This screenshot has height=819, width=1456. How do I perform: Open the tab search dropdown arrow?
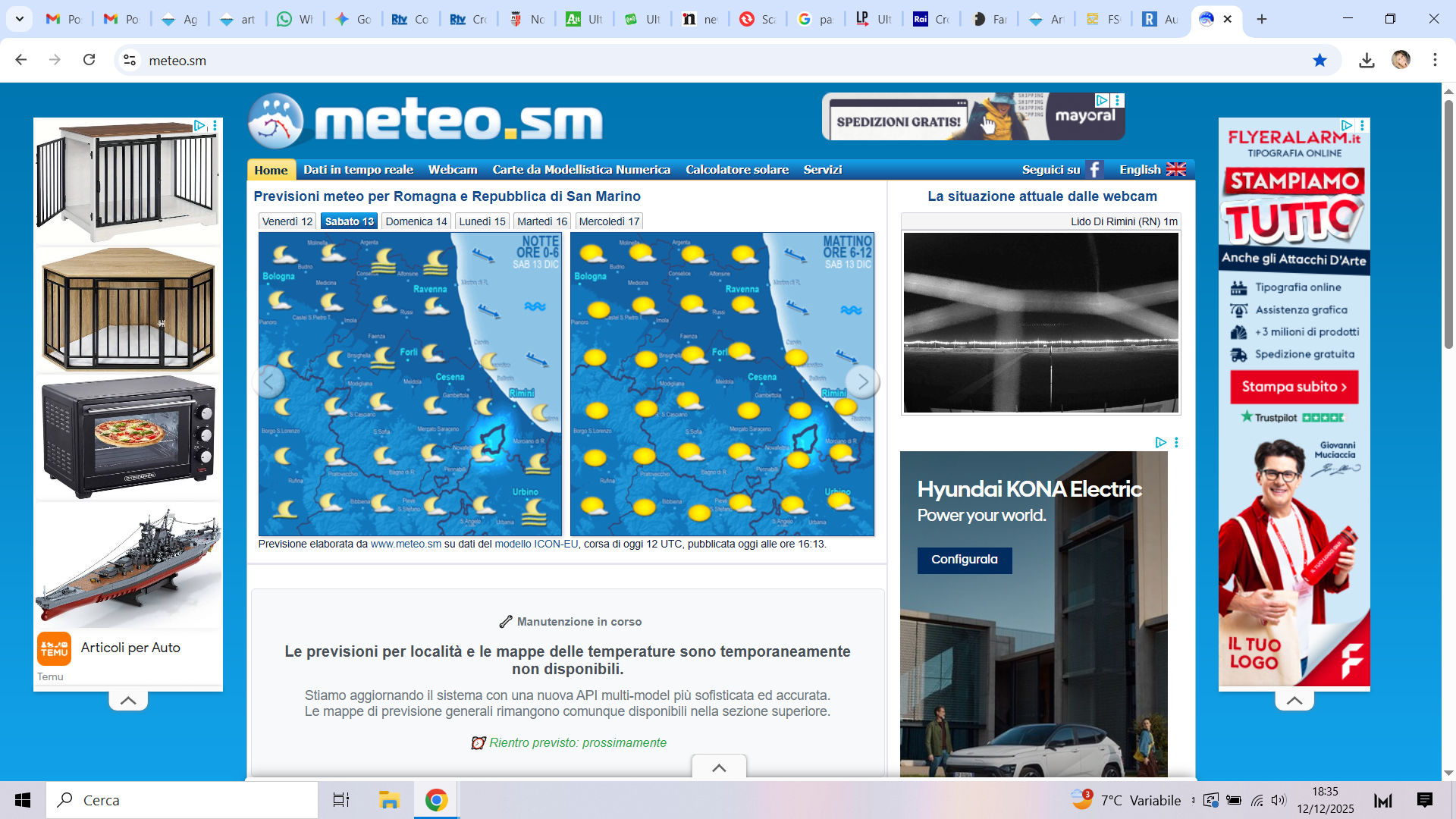pyautogui.click(x=19, y=19)
